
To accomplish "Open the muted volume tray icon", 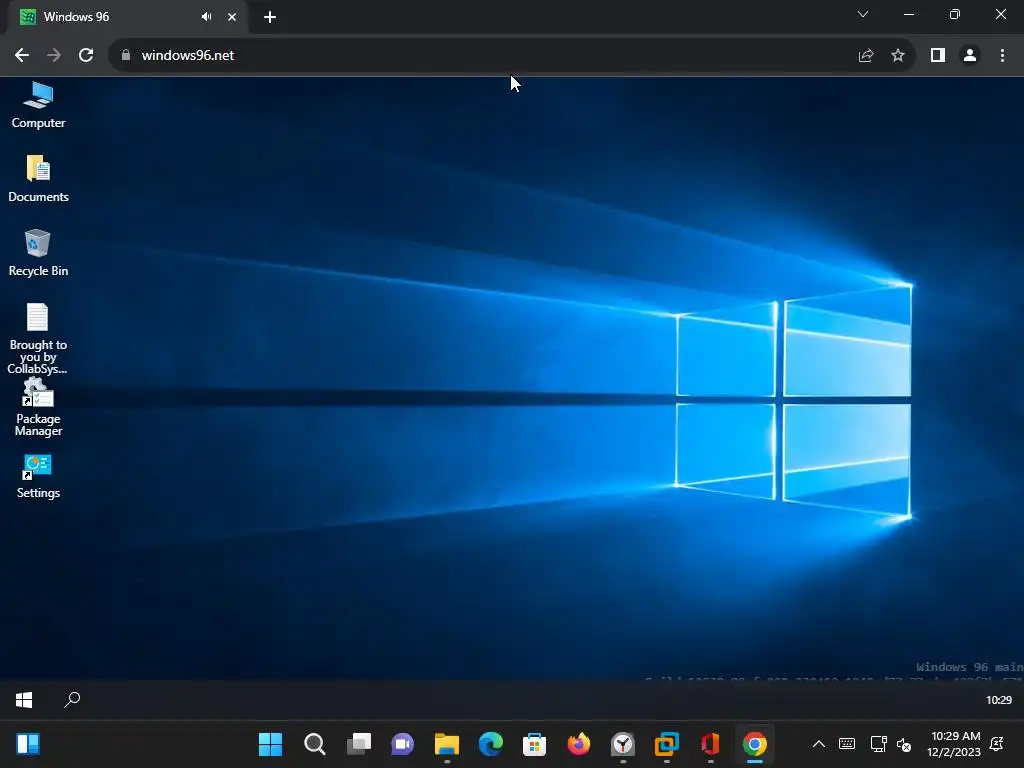I will click(x=904, y=744).
